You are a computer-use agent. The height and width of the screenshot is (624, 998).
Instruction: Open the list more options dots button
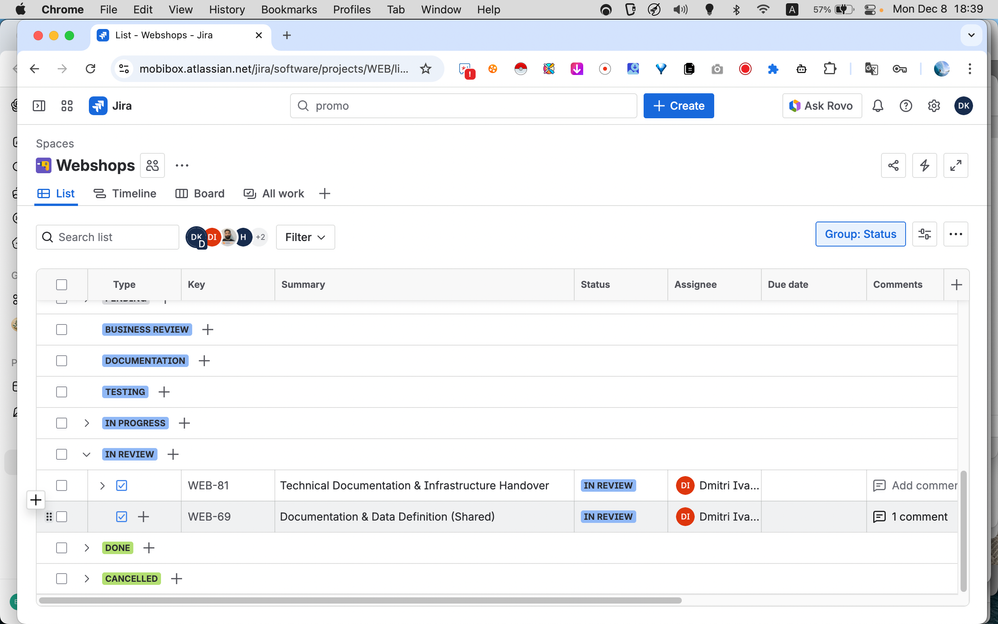pos(956,234)
